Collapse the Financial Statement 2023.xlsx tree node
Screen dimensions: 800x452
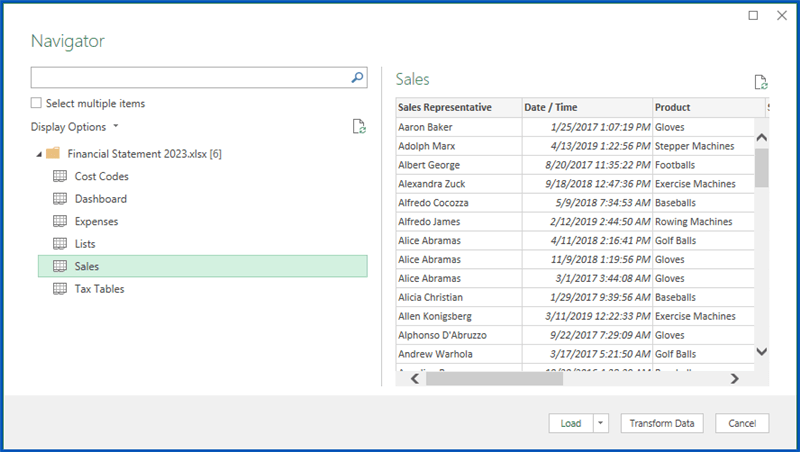click(38, 154)
